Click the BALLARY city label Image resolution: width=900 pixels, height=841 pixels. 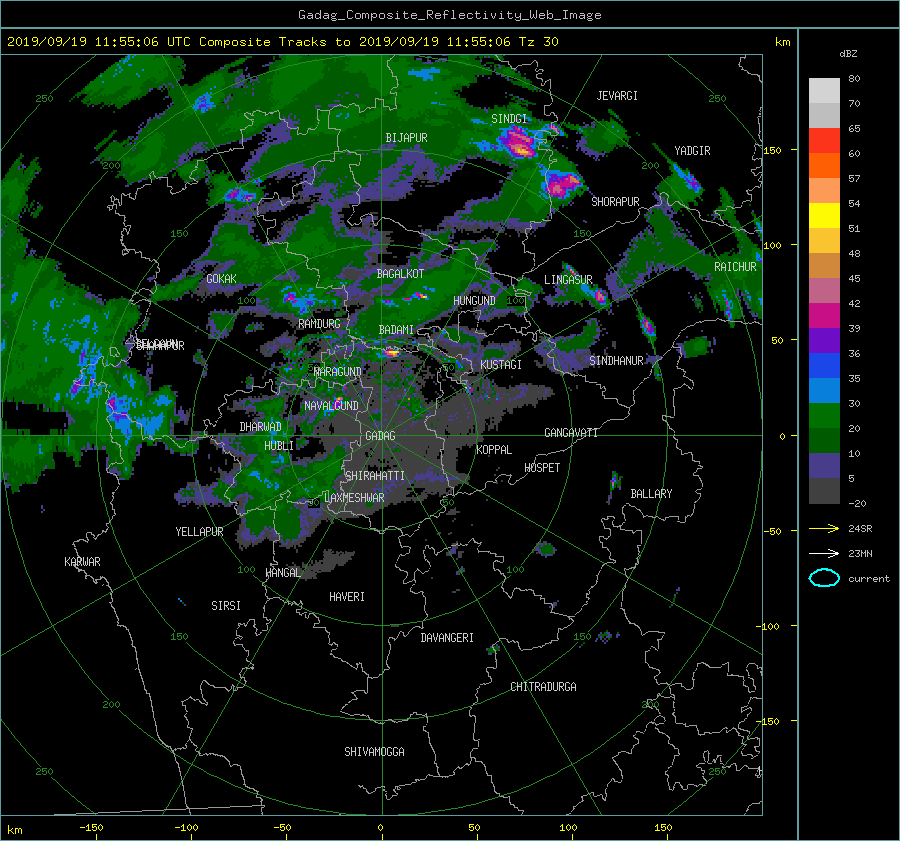pos(651,494)
